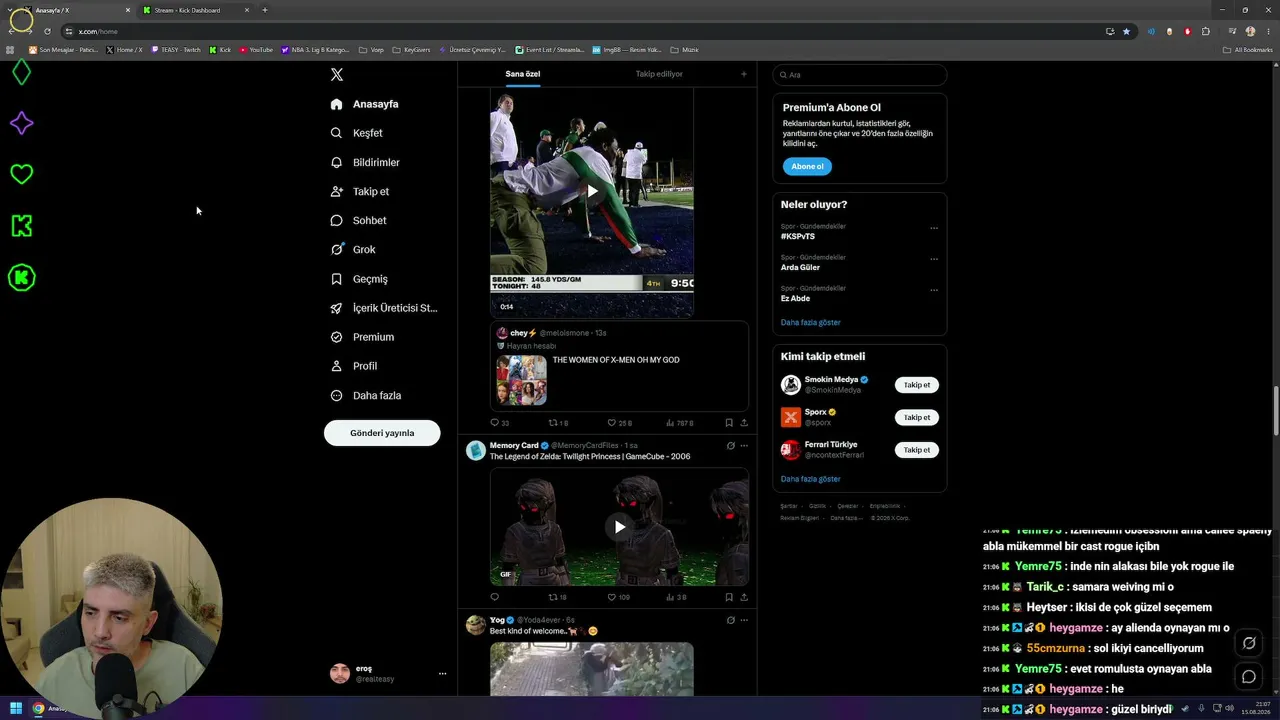The image size is (1280, 720).
Task: Open Sohbet messages
Action: 358,220
